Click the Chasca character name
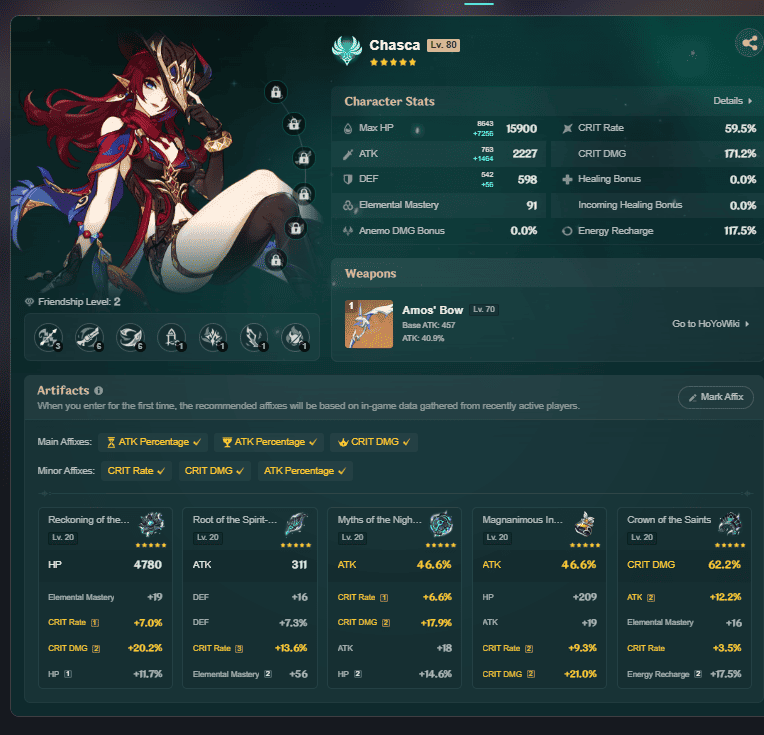The width and height of the screenshot is (764, 735). click(x=395, y=45)
